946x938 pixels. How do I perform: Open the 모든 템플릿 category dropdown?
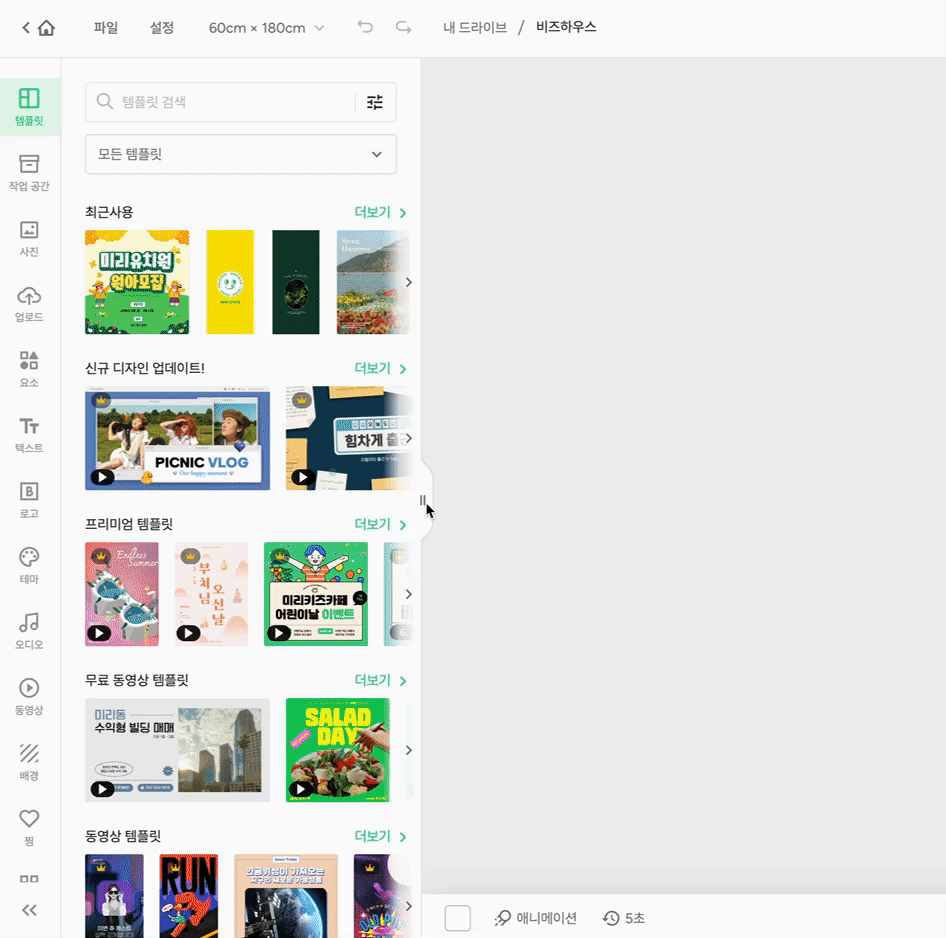[x=240, y=154]
